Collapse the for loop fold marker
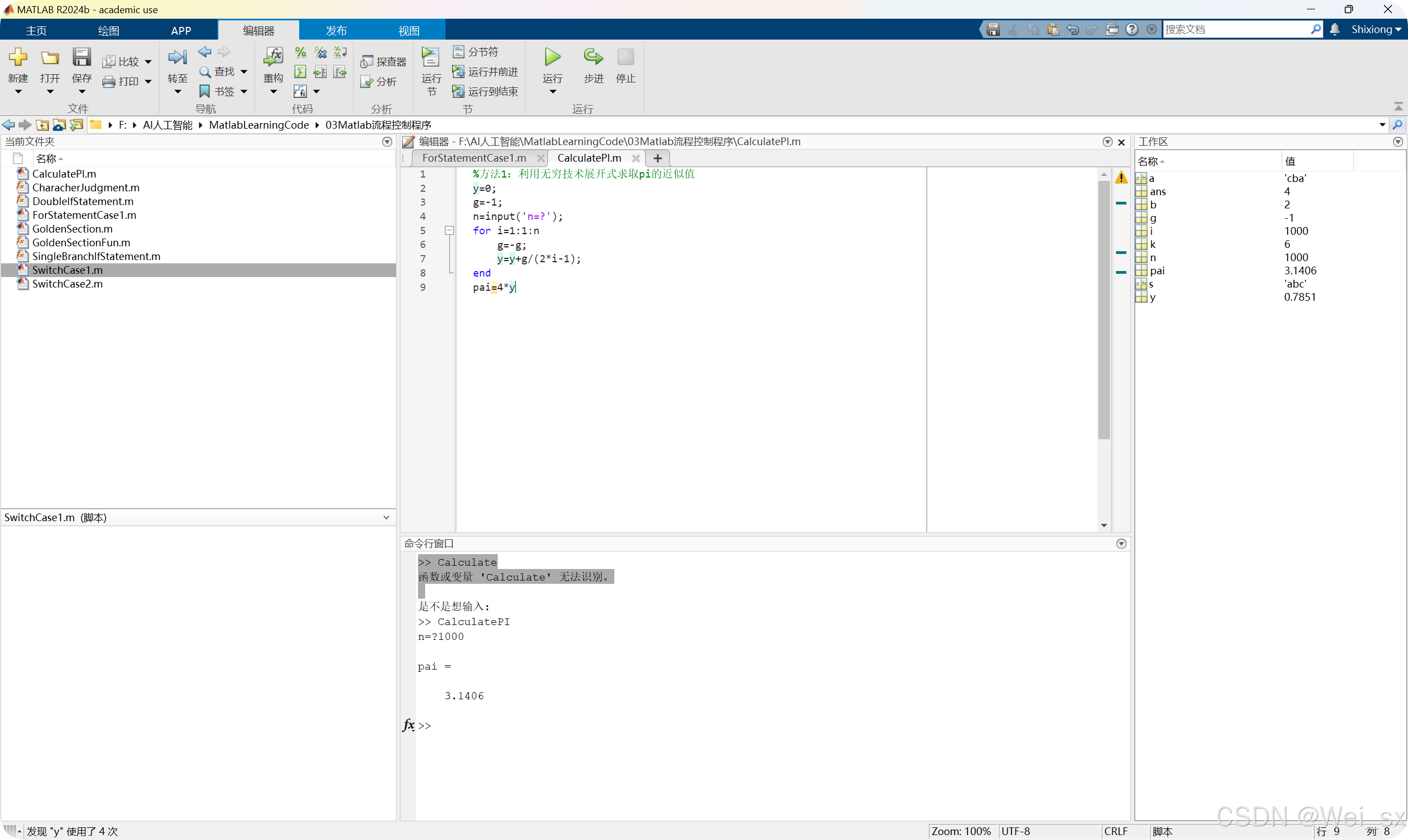1408x840 pixels. (449, 230)
